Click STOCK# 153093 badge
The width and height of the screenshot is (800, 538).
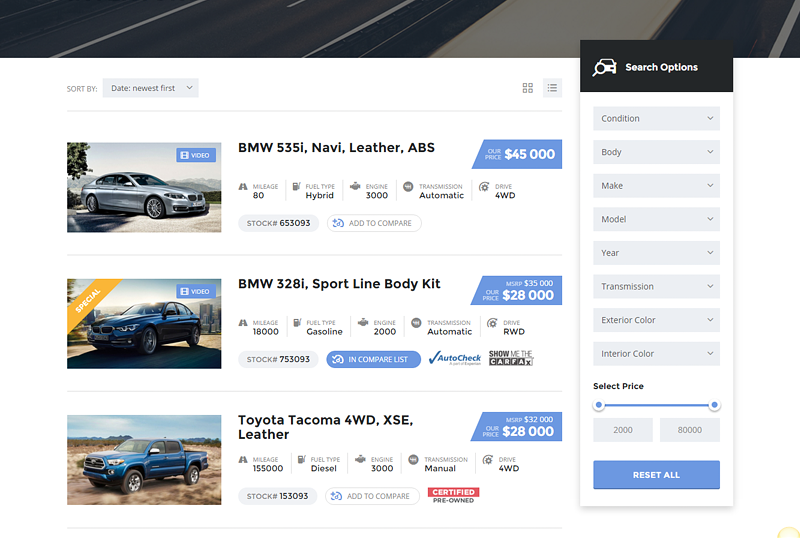278,496
